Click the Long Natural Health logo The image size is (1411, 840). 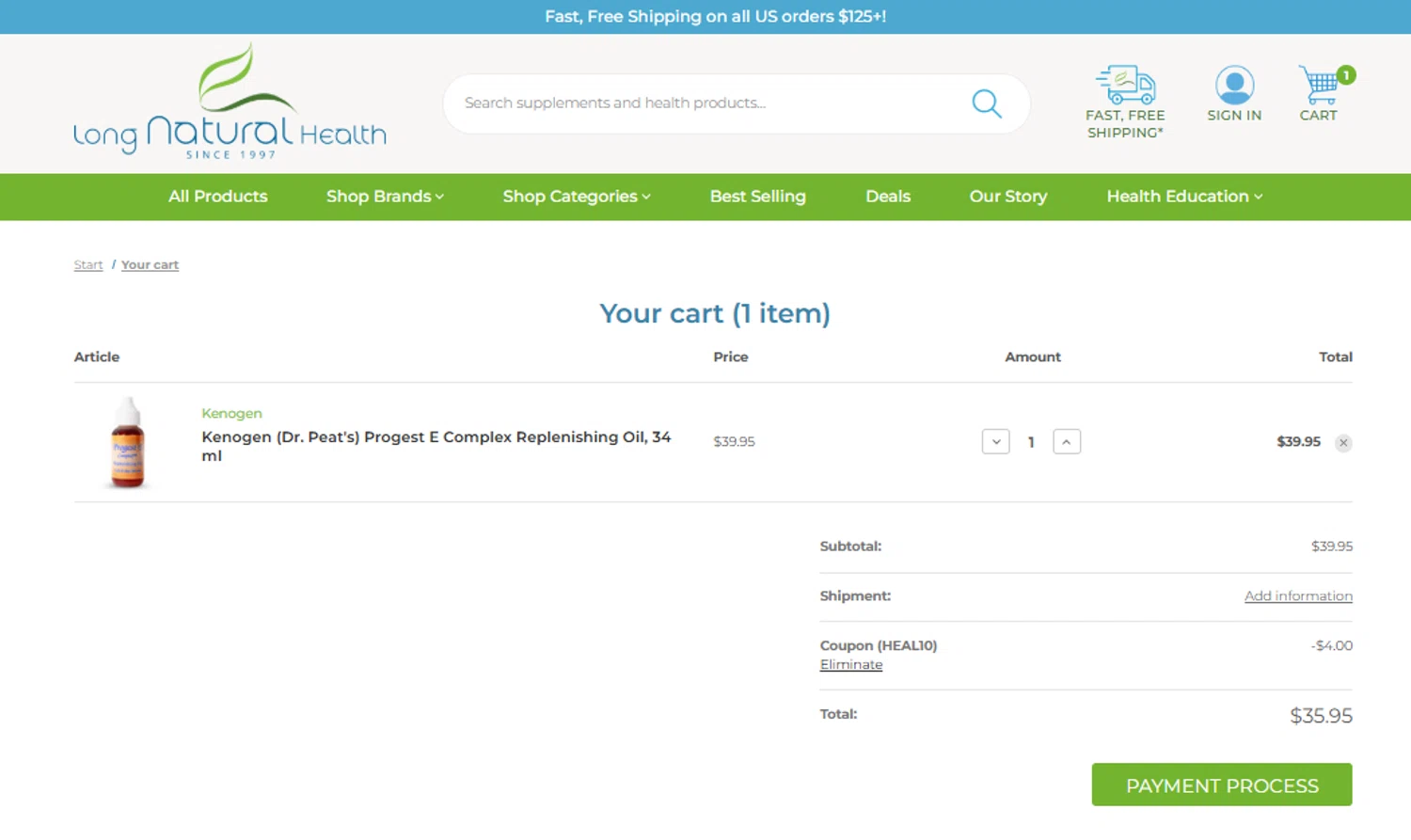click(x=230, y=102)
